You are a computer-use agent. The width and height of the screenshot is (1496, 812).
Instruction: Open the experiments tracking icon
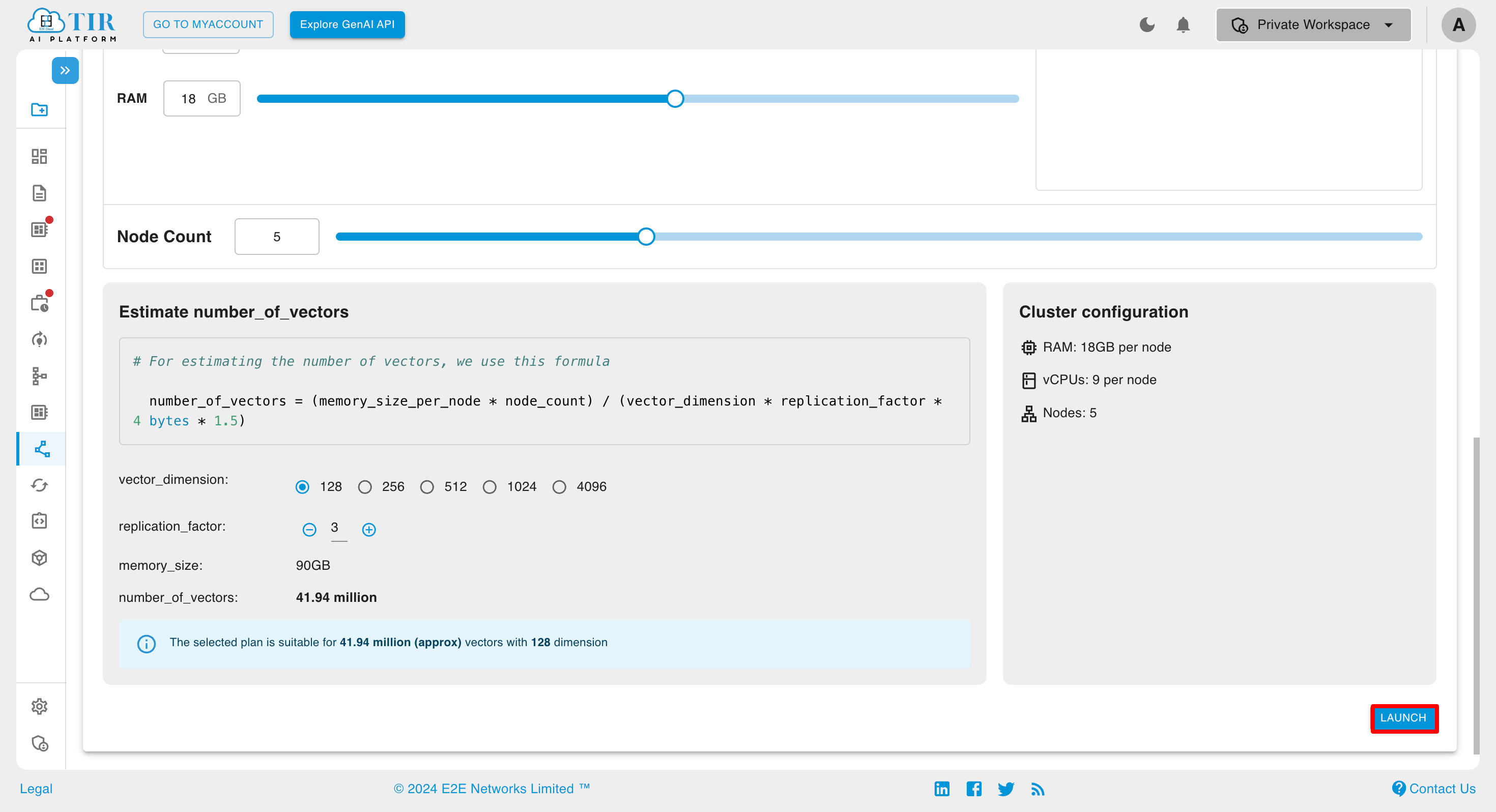40,338
